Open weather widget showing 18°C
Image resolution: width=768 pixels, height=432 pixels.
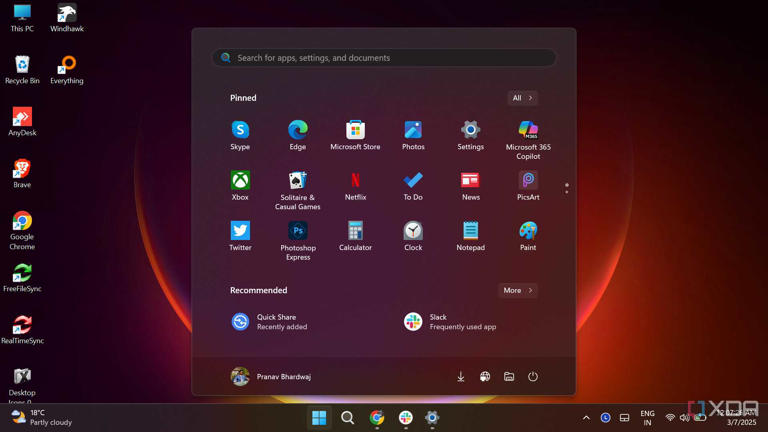pyautogui.click(x=42, y=418)
